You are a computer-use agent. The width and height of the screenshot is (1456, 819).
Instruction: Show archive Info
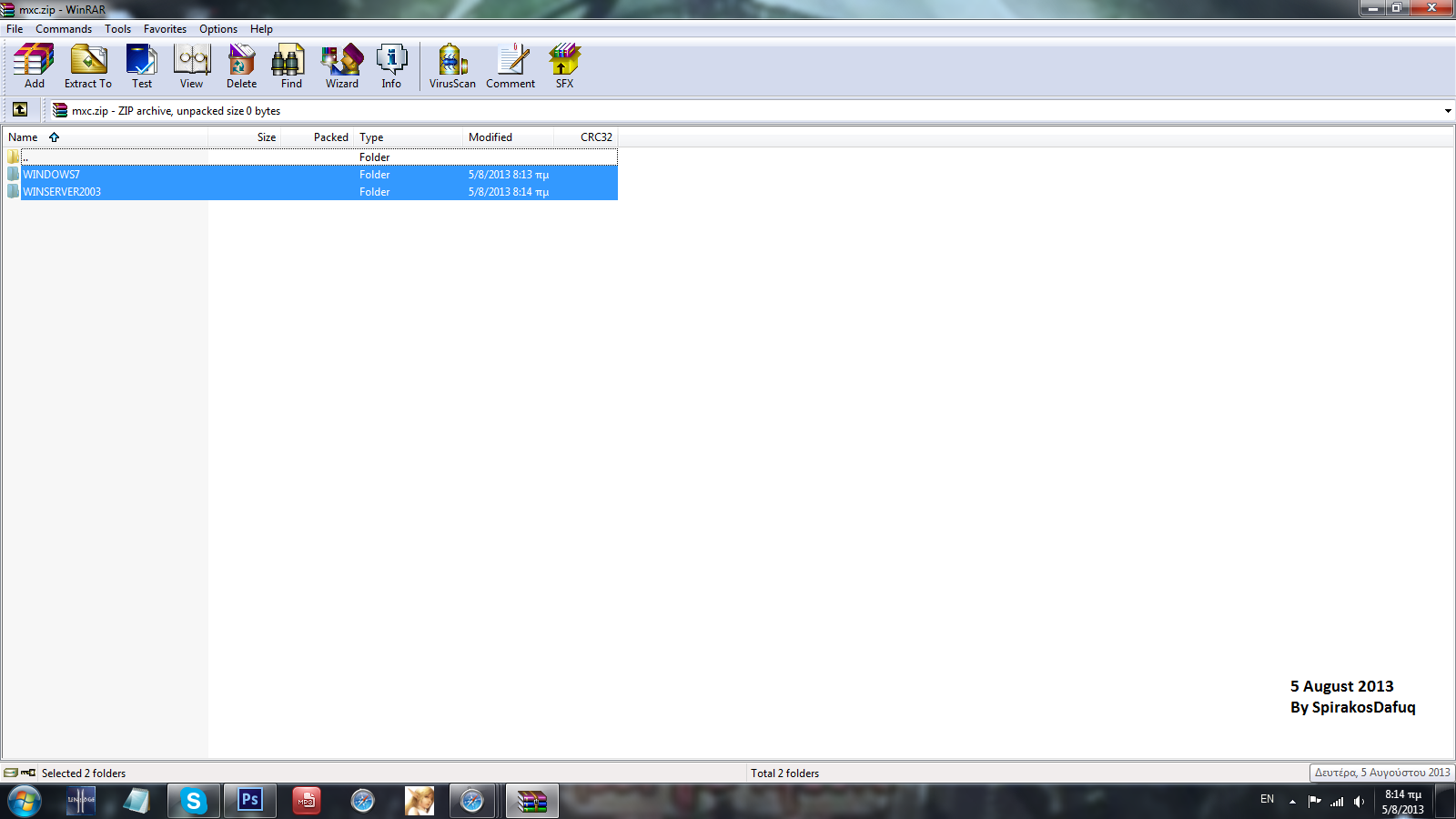coord(391,66)
